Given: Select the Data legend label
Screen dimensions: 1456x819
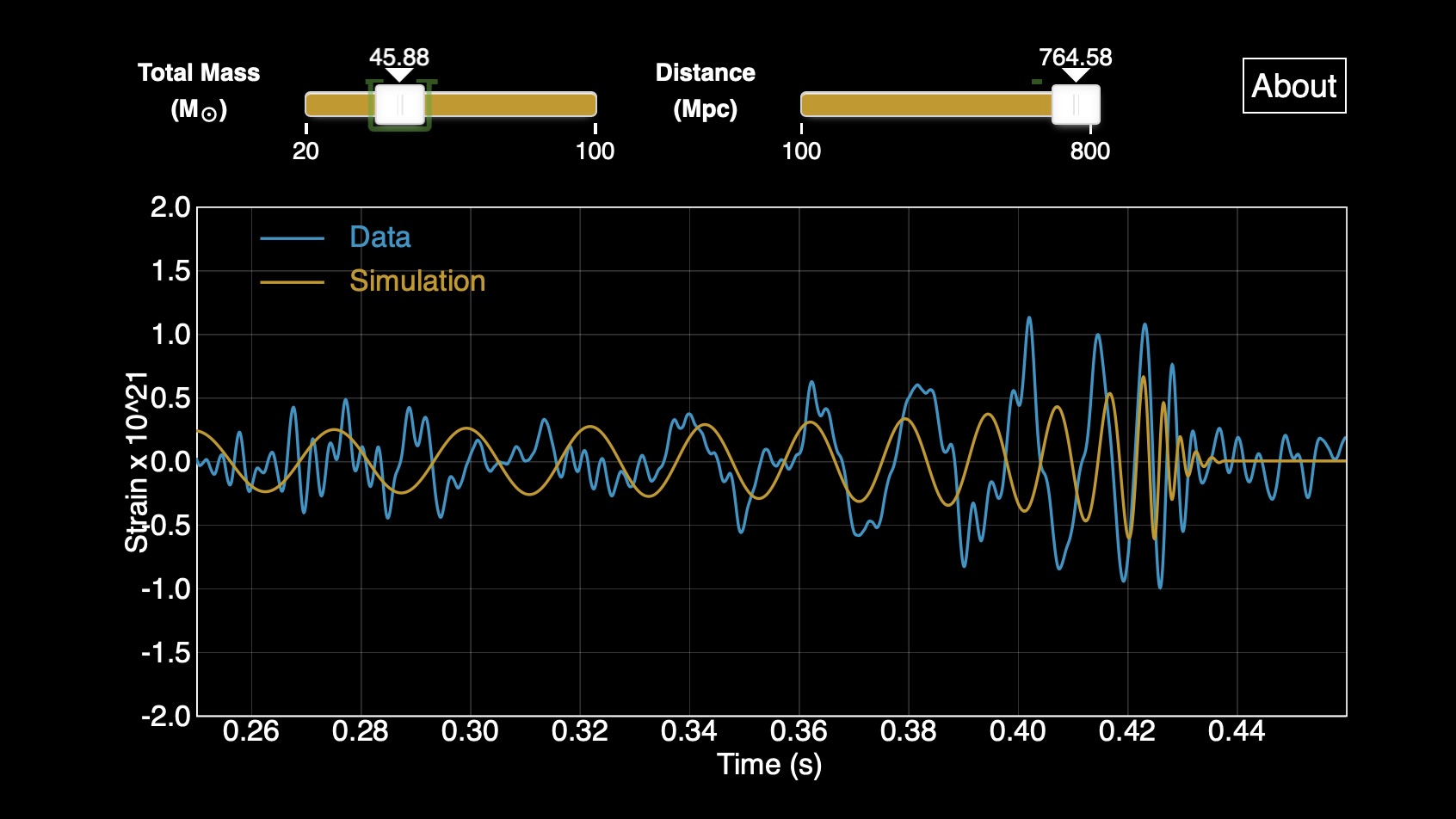Looking at the screenshot, I should 379,237.
